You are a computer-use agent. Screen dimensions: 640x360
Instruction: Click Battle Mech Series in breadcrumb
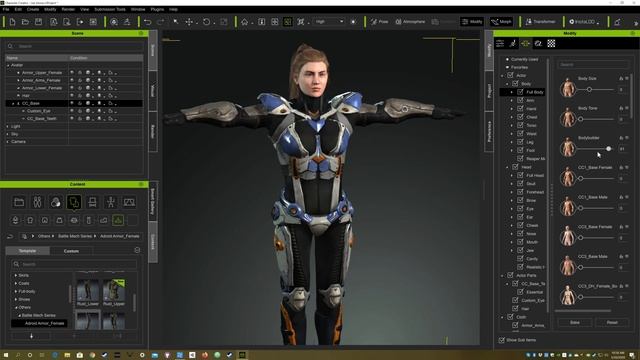coord(75,236)
